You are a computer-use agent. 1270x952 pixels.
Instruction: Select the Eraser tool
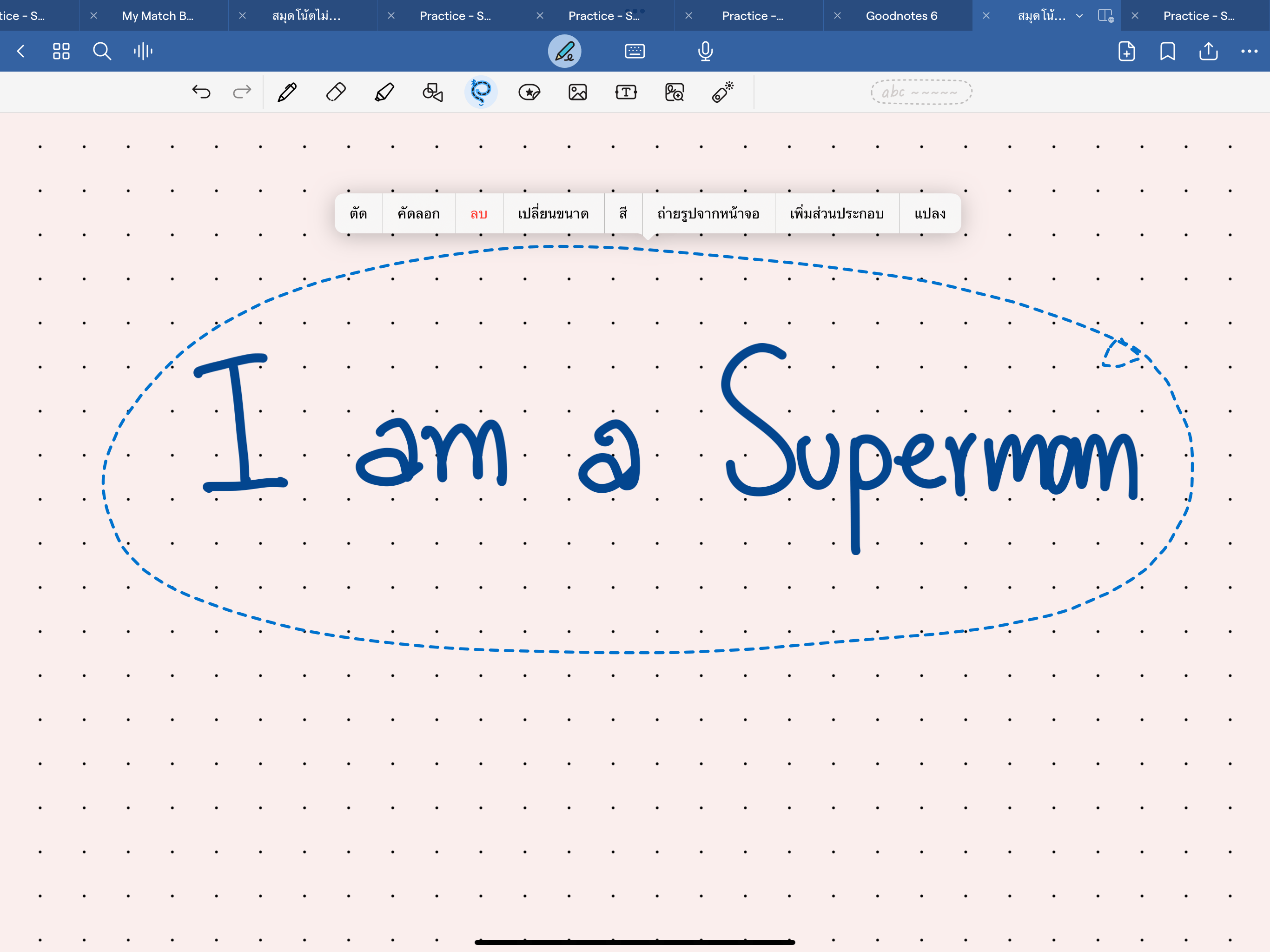click(x=336, y=92)
